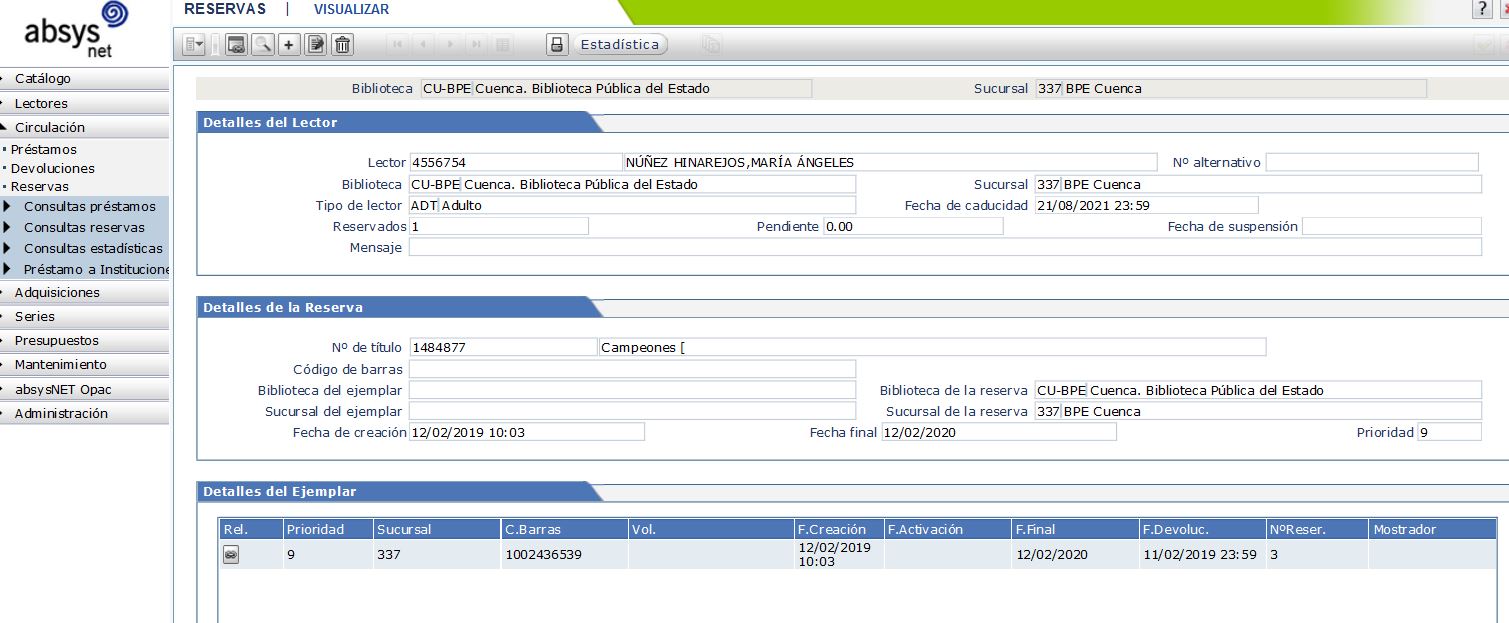The image size is (1509, 623).
Task: Click the title field showing Campeones
Action: coord(932,347)
